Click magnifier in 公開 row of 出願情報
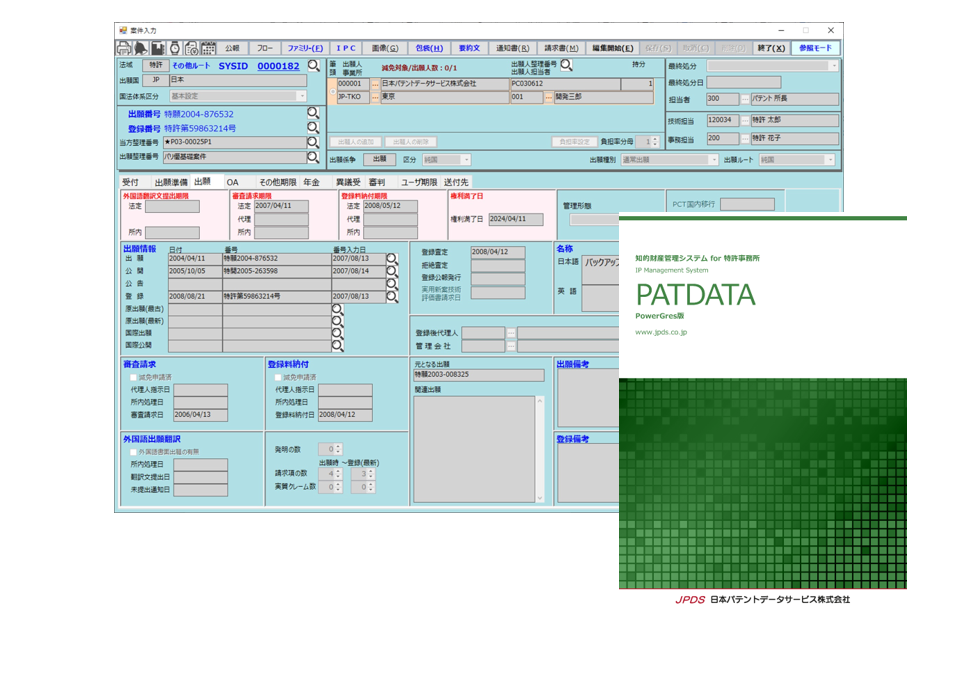 click(392, 271)
